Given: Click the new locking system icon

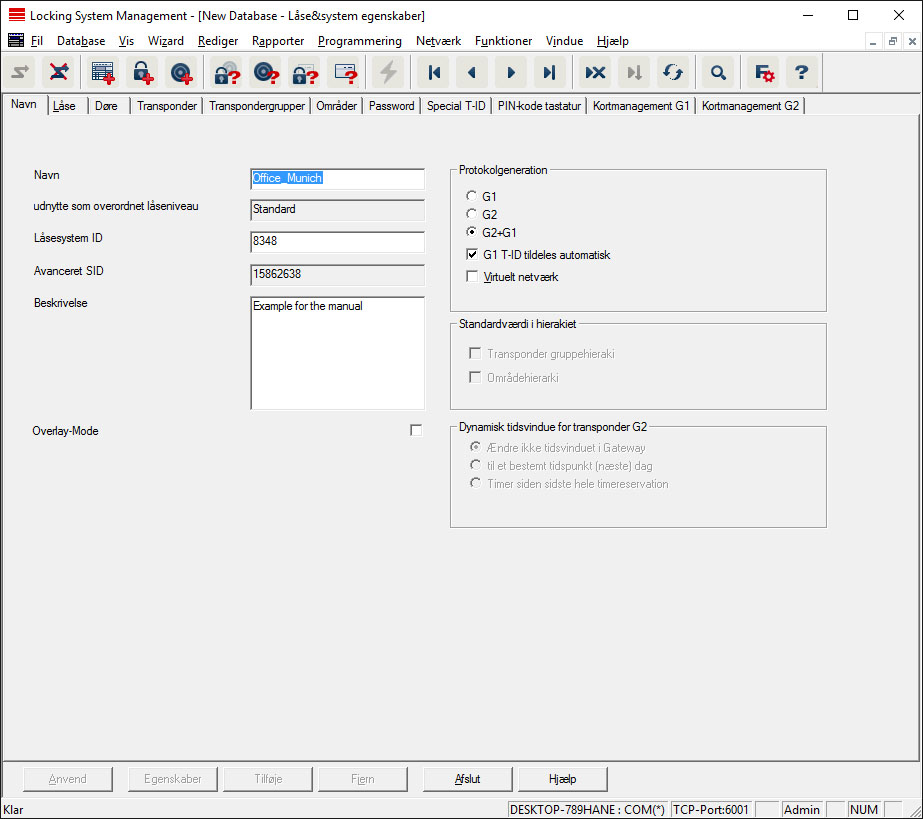Looking at the screenshot, I should click(x=102, y=72).
